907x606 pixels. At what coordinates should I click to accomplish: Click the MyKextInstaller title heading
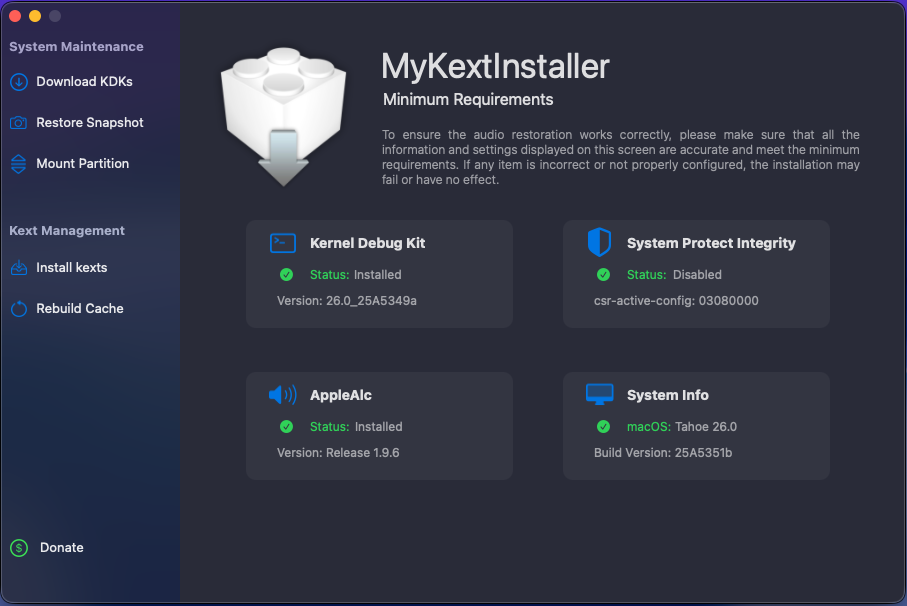[495, 66]
